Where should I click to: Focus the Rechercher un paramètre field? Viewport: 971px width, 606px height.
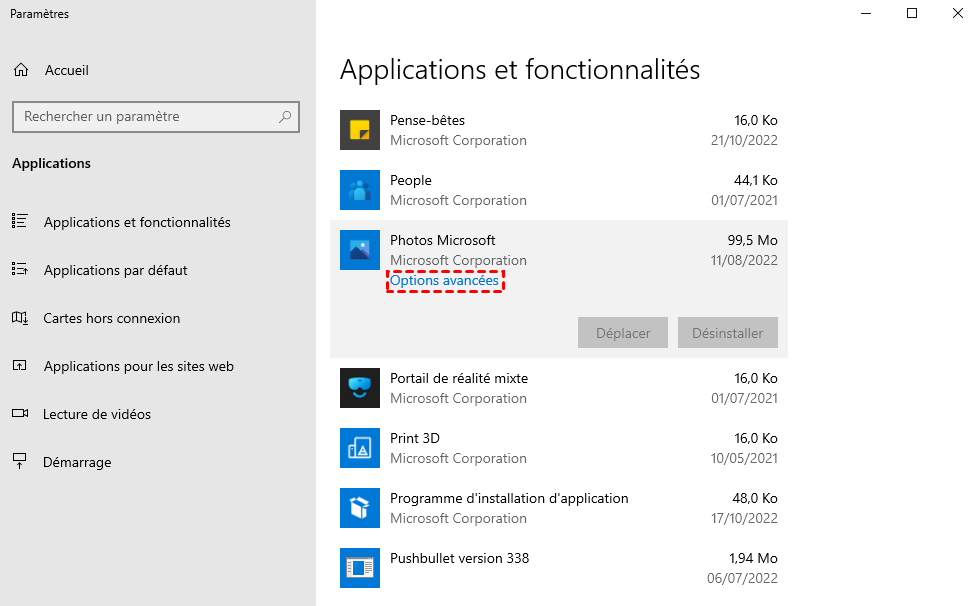point(145,117)
